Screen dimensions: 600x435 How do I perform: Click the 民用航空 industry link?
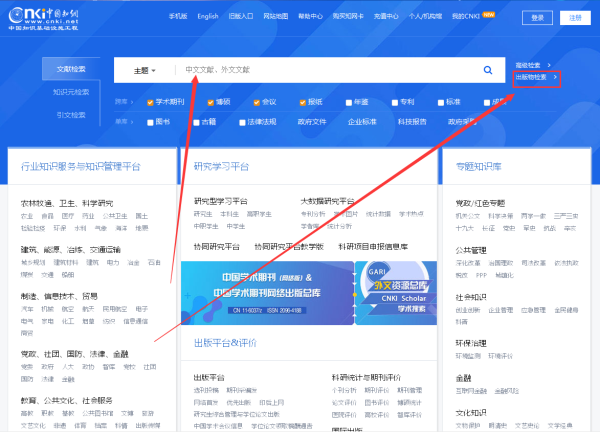[x=114, y=309]
